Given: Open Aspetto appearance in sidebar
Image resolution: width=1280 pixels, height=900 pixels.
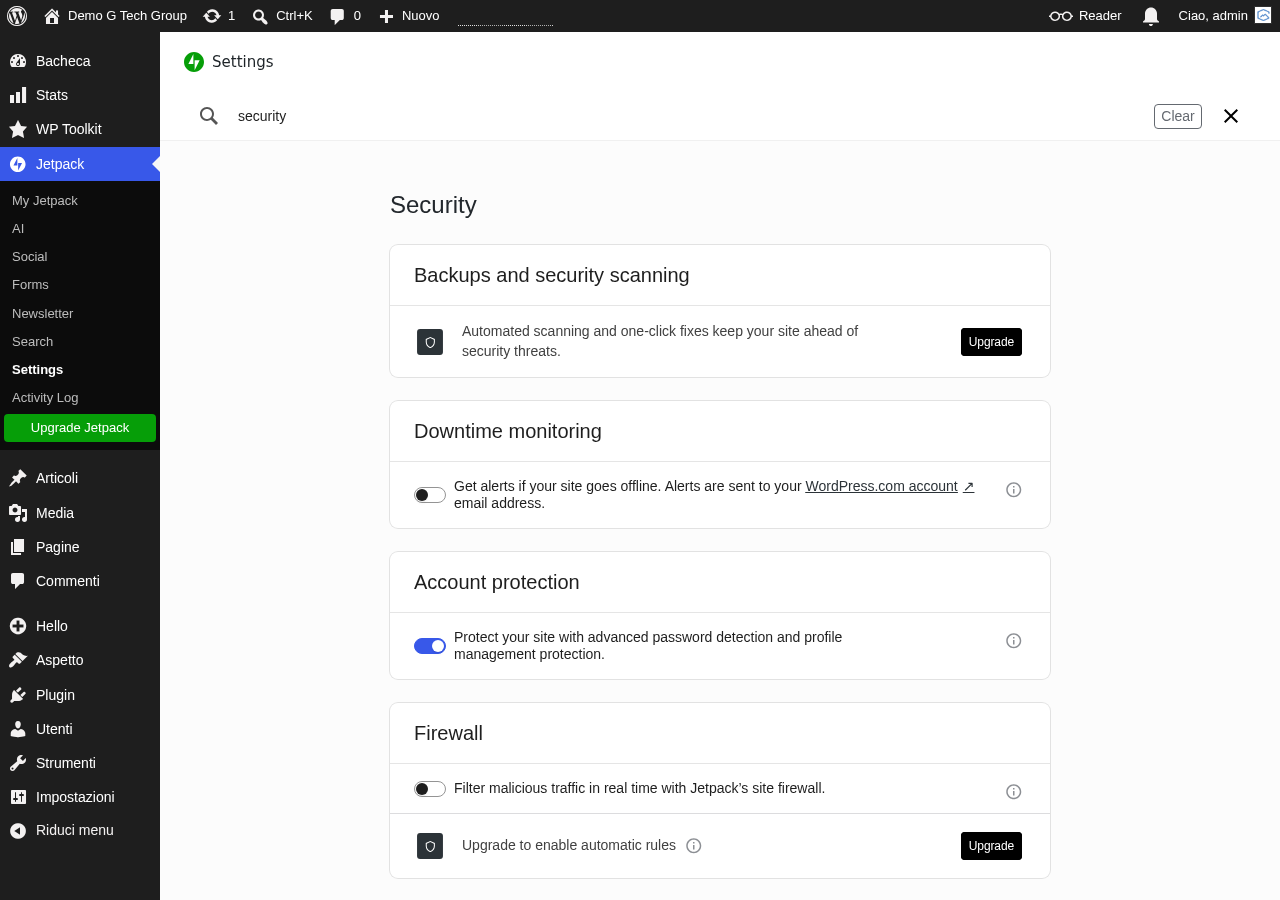Looking at the screenshot, I should [80, 660].
